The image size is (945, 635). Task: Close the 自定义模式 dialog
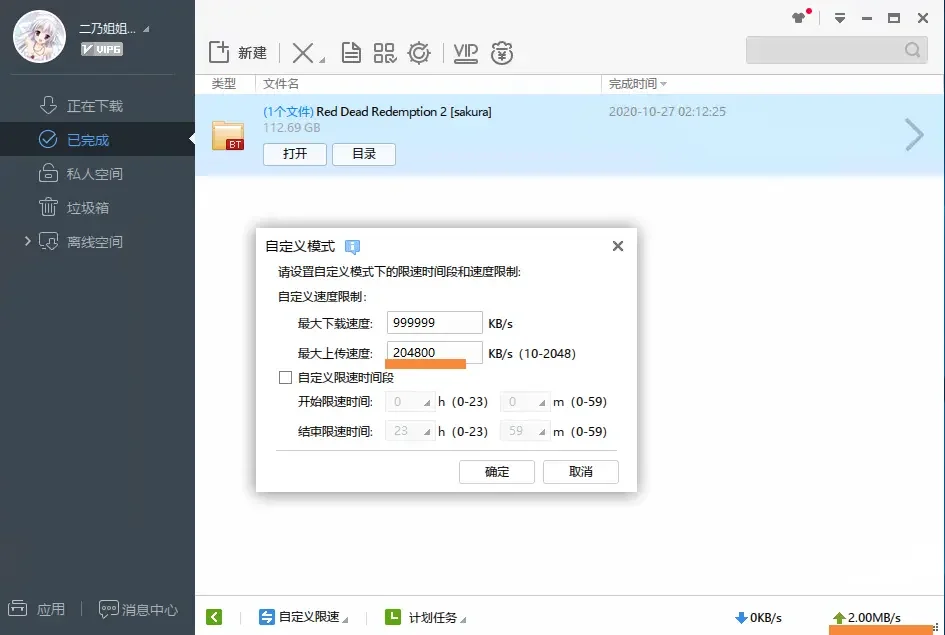(x=618, y=246)
